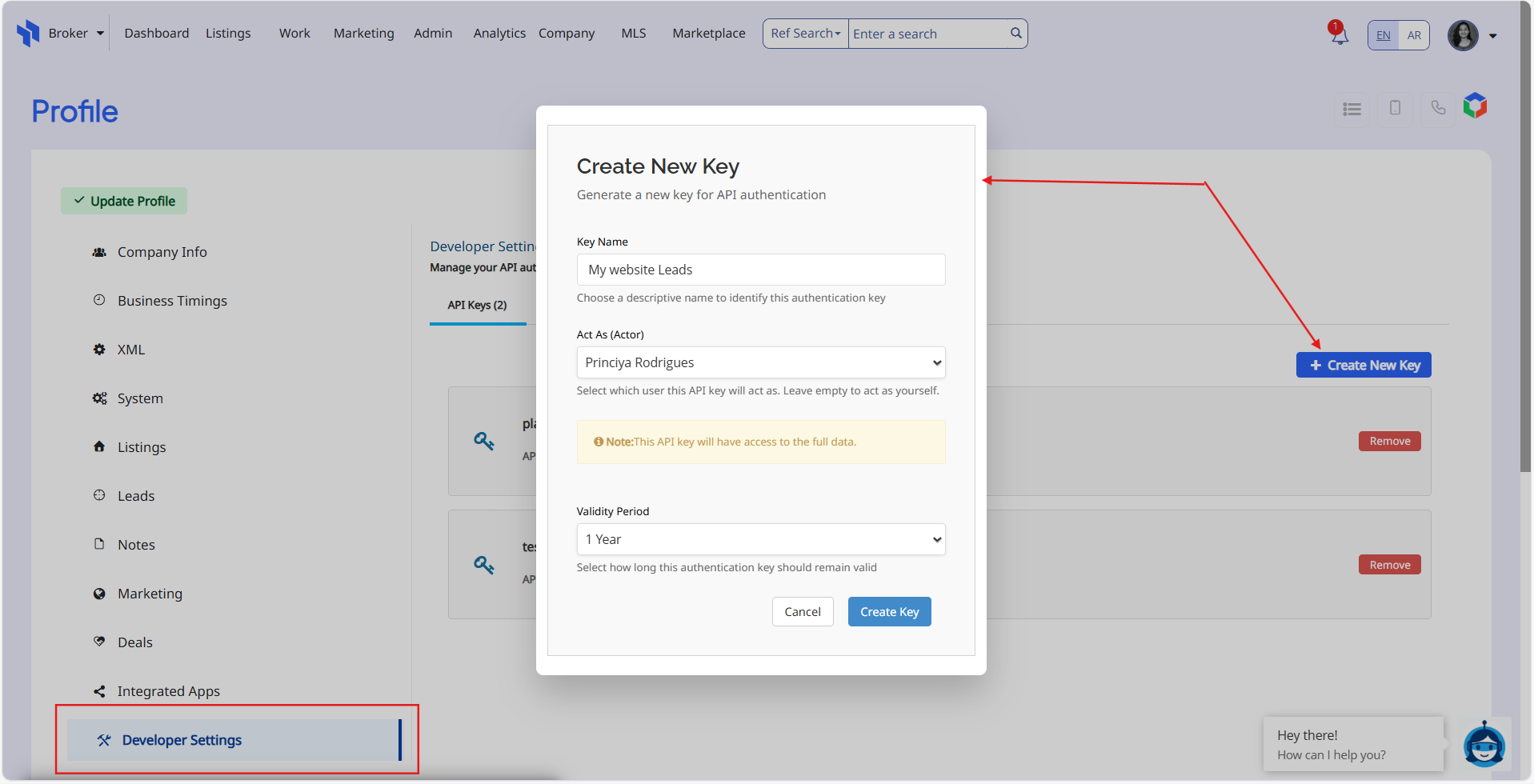This screenshot has height=784, width=1534.
Task: Click the mobile device icon
Action: pos(1395,108)
